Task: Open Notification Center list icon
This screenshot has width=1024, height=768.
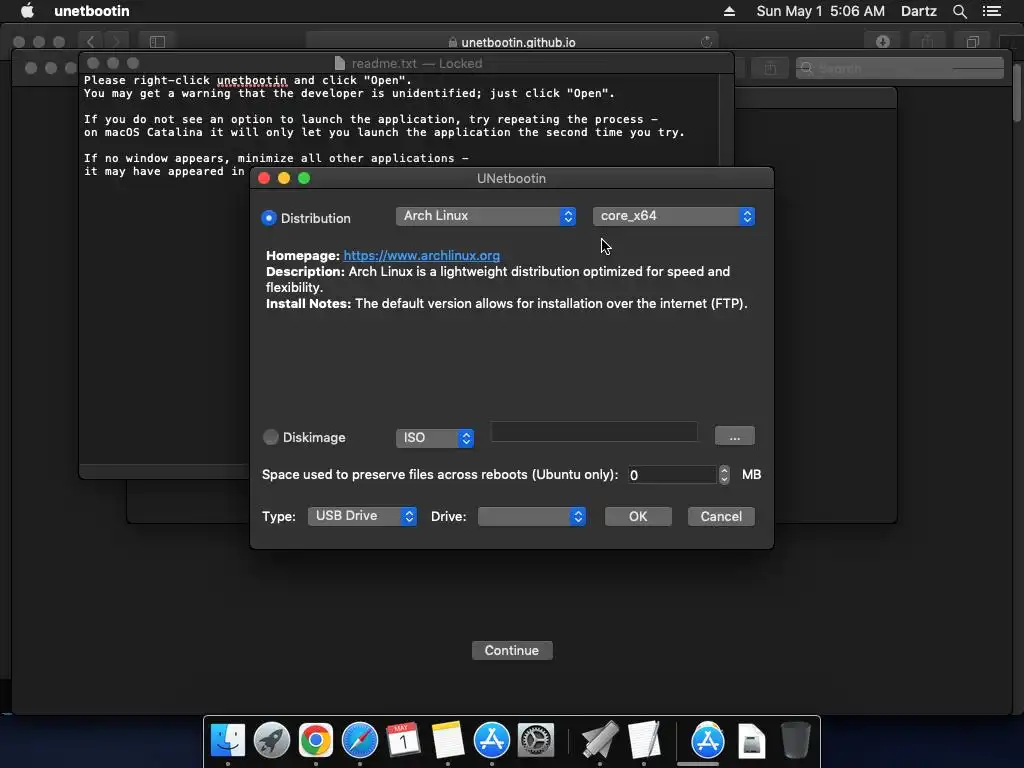Action: (x=991, y=11)
